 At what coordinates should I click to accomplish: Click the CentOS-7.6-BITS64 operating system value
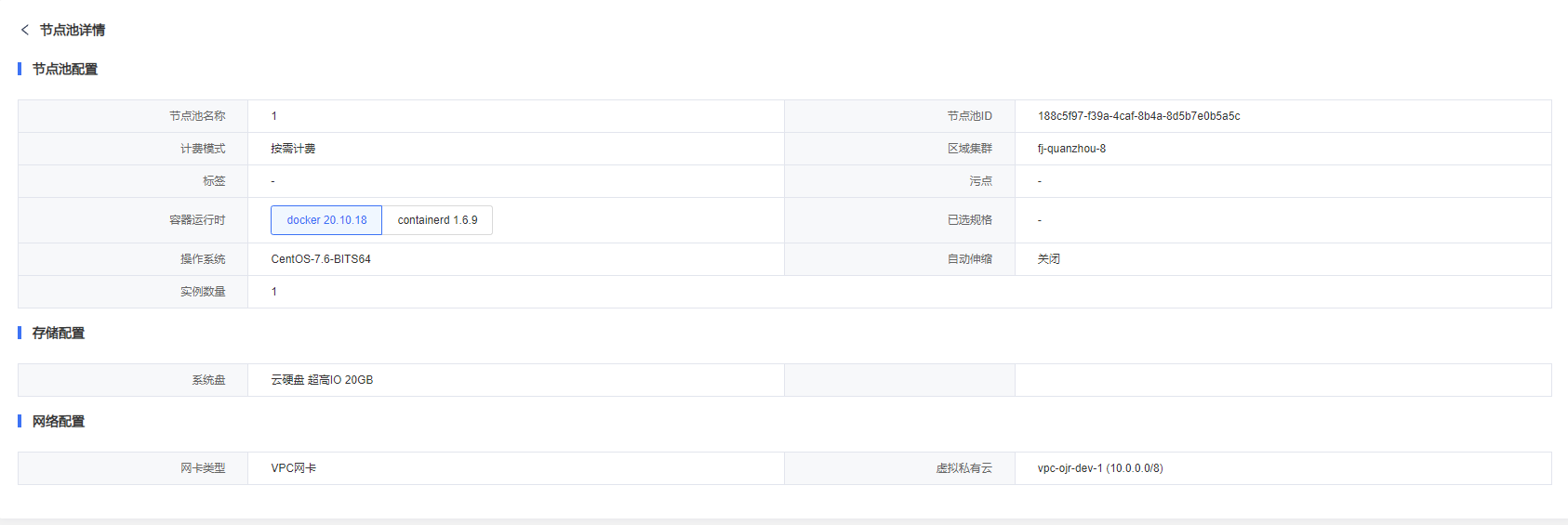click(x=321, y=259)
